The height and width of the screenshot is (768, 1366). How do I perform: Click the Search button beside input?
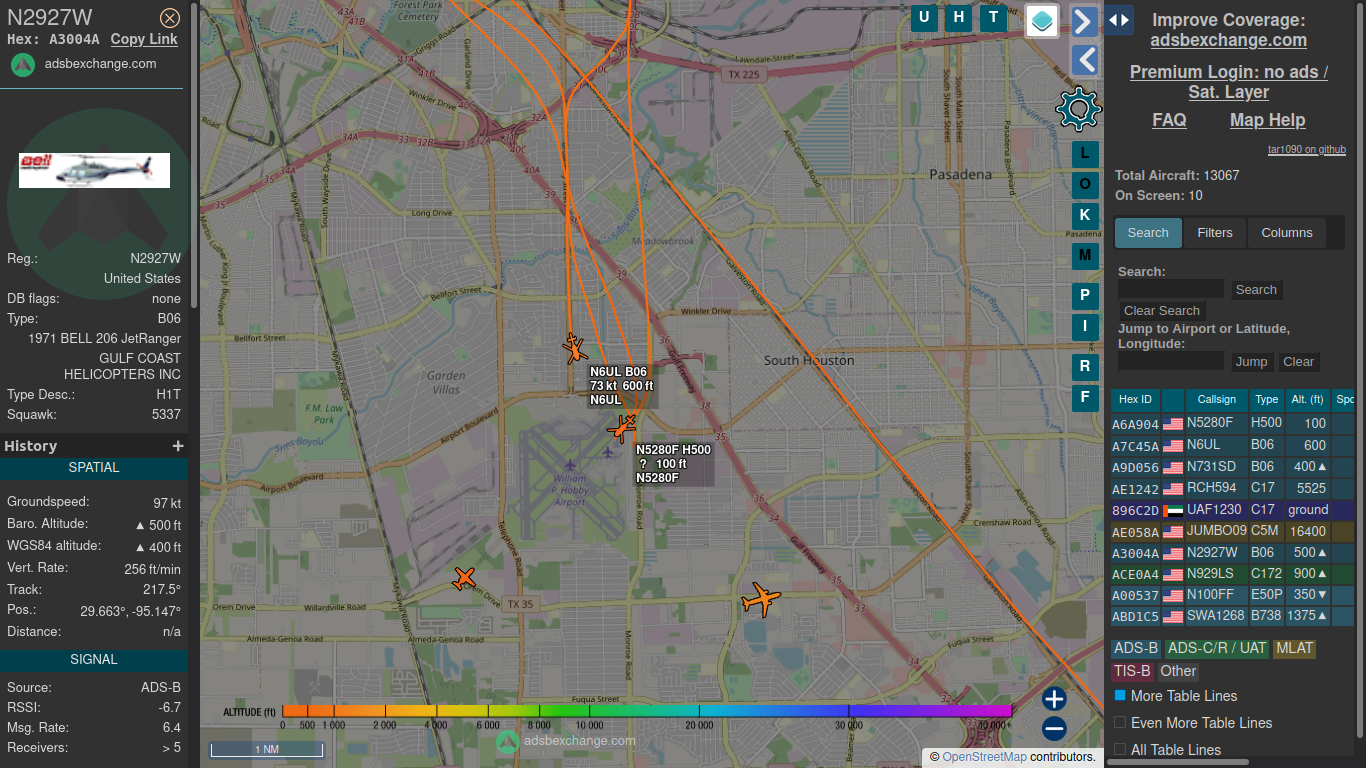1256,290
